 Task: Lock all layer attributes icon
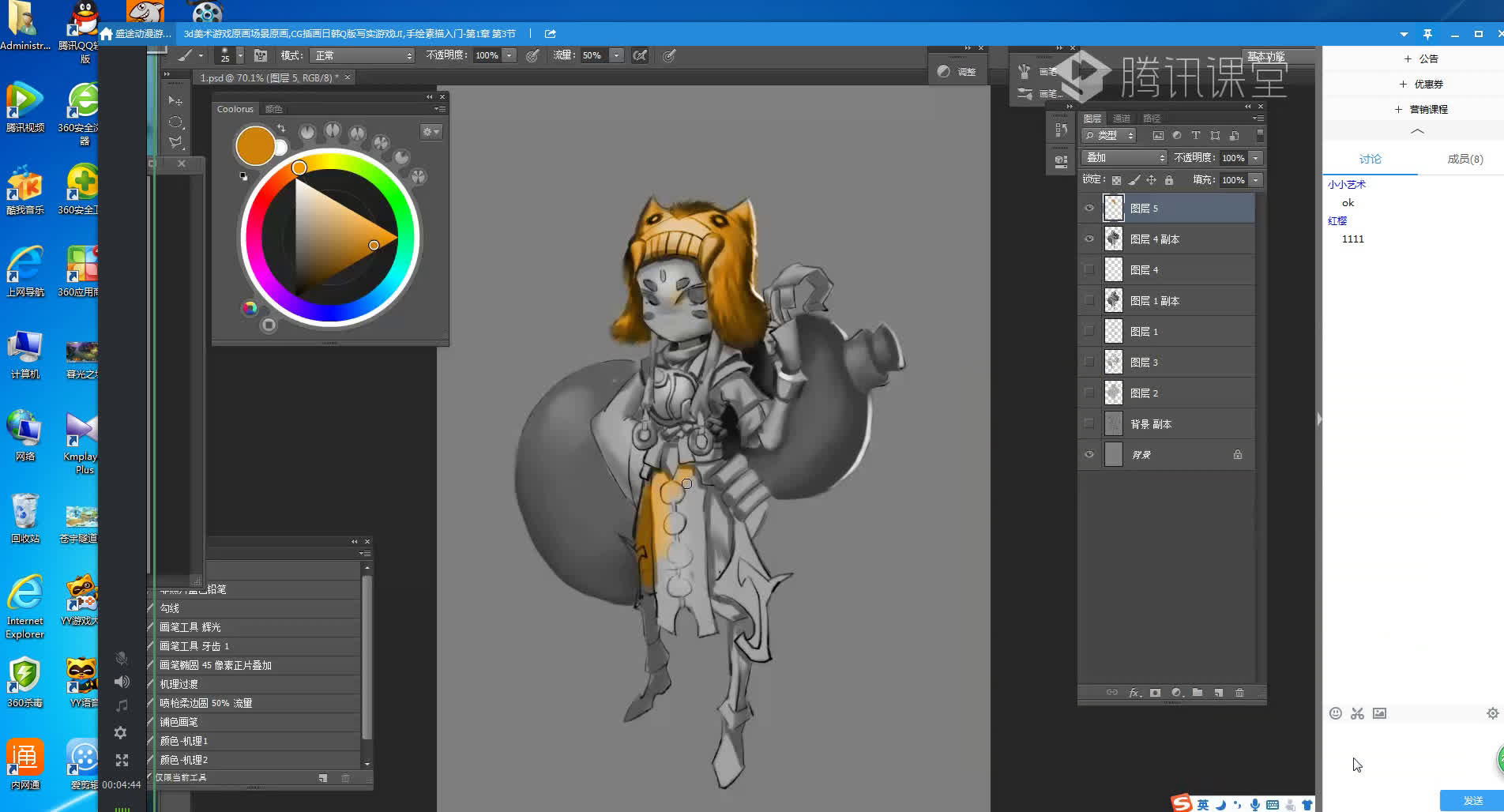click(x=1169, y=180)
